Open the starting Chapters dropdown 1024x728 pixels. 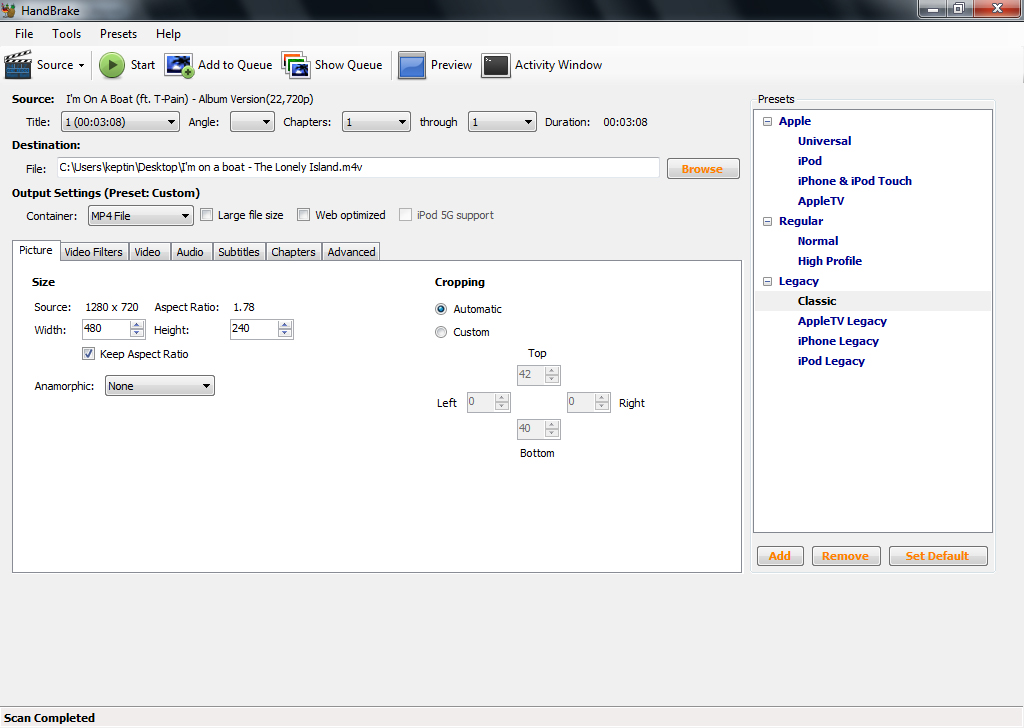click(376, 122)
